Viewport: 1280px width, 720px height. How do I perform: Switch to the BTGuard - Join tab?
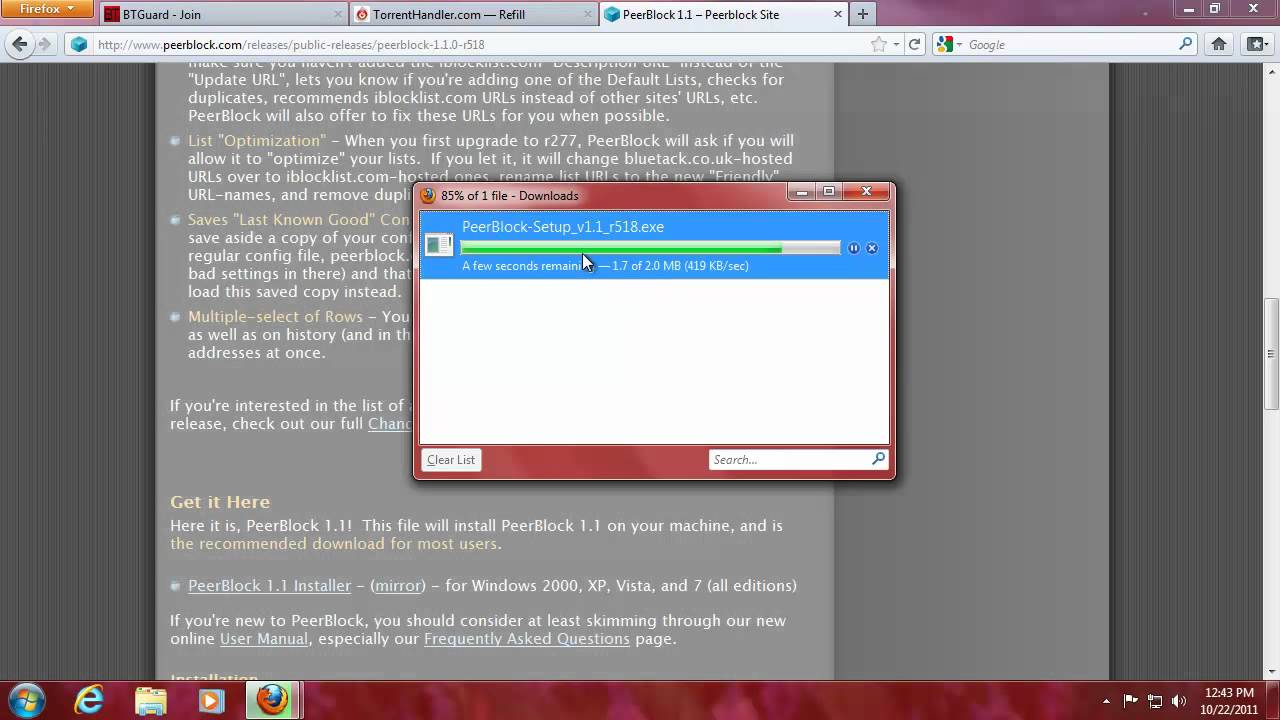pos(223,15)
